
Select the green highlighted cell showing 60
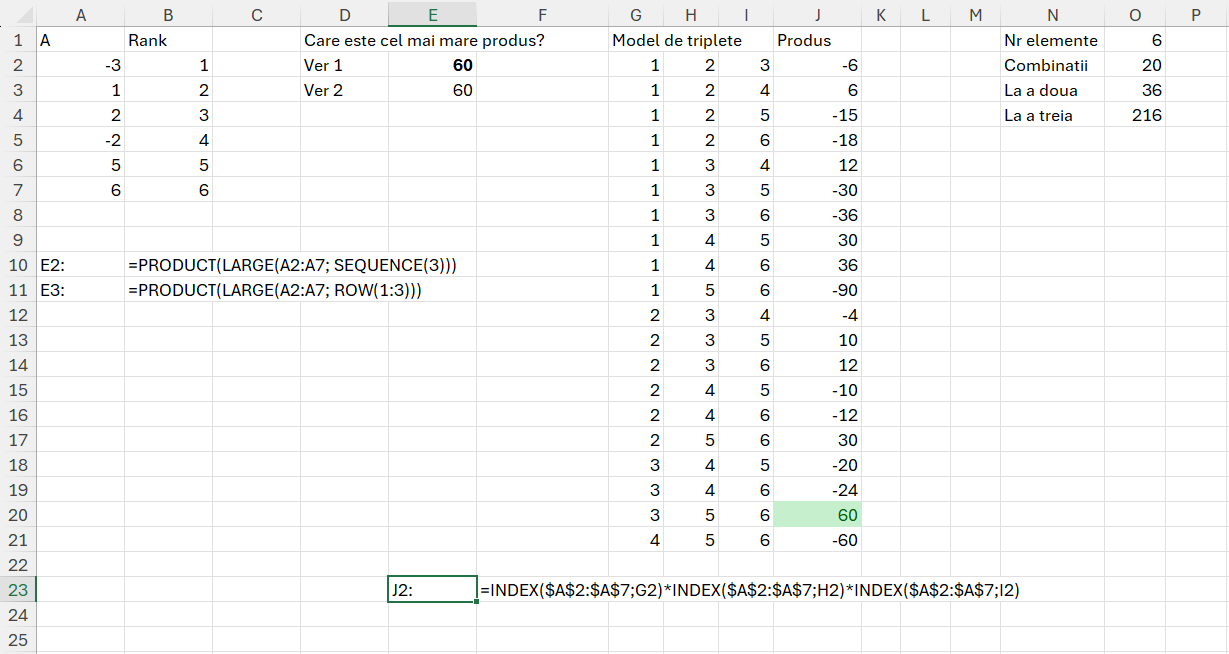click(818, 515)
